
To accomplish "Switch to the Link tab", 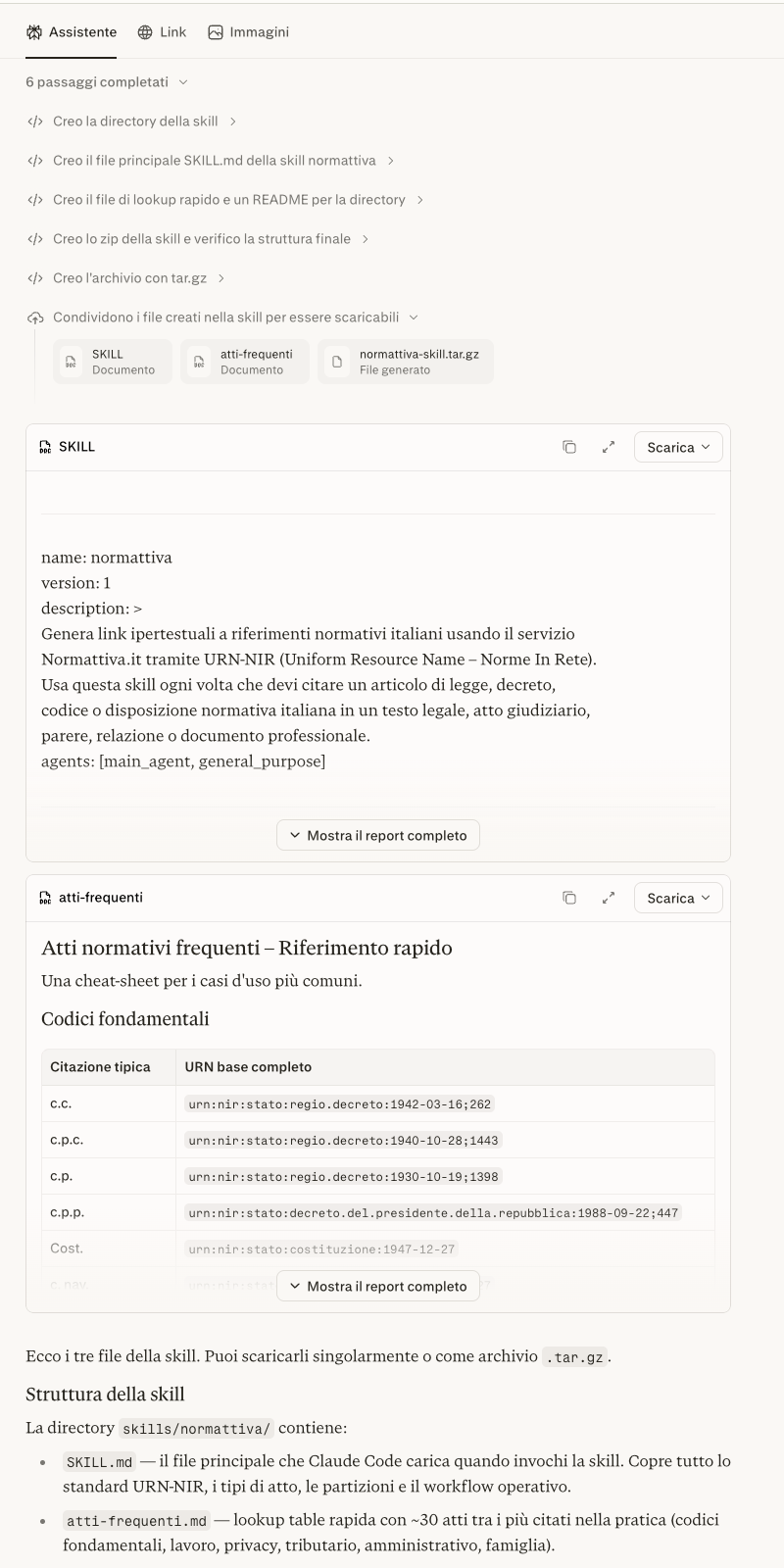I will coord(162,32).
